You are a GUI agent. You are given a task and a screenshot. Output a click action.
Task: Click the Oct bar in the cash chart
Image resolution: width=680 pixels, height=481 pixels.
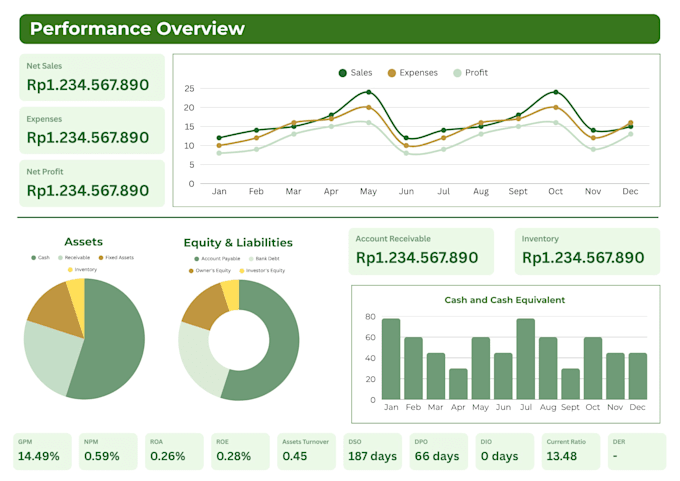[x=593, y=368]
